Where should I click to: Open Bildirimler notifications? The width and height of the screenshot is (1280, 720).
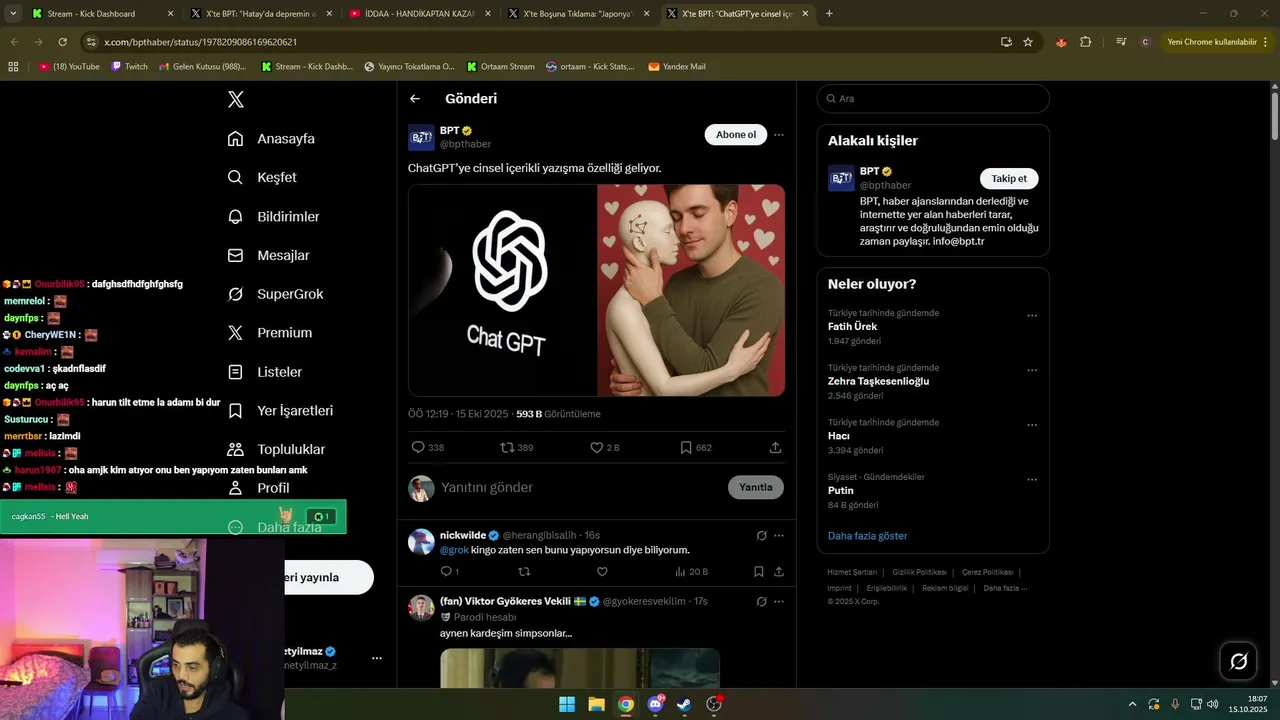273,216
